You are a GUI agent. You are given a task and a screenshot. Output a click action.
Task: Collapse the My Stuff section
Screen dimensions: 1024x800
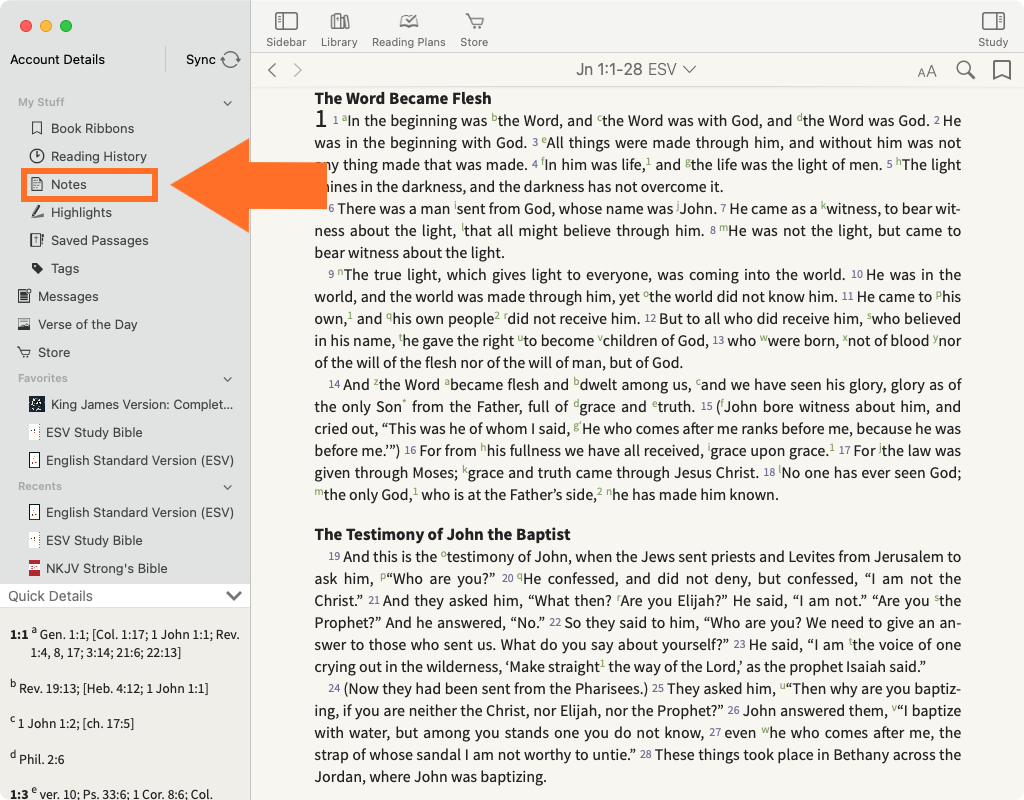[228, 103]
